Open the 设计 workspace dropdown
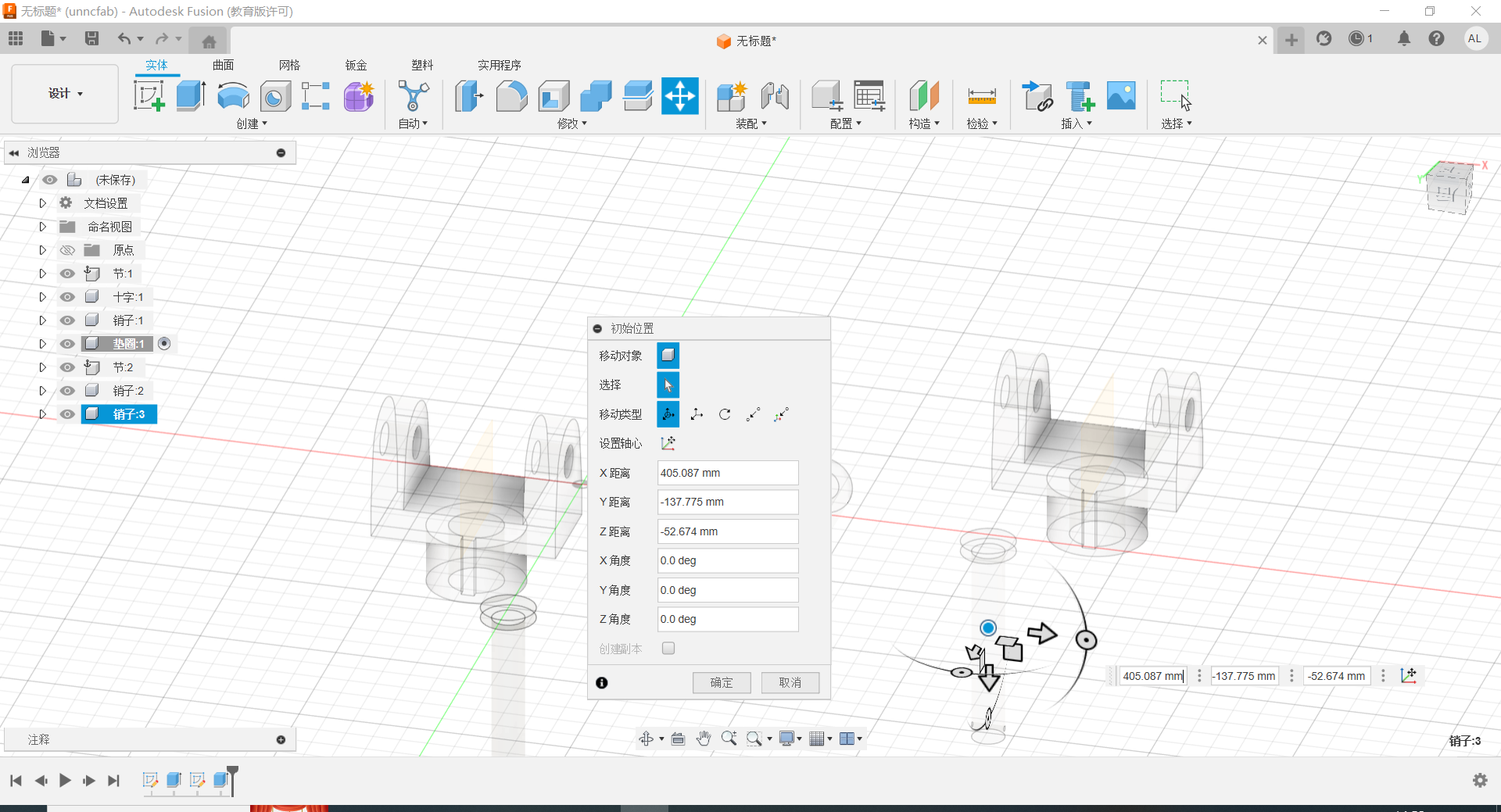This screenshot has height=812, width=1501. [65, 94]
